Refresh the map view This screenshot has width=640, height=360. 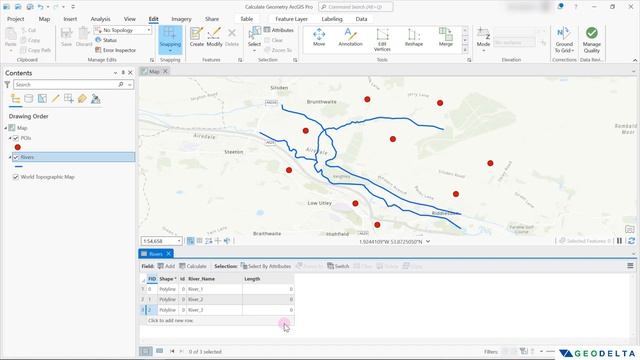tap(631, 241)
